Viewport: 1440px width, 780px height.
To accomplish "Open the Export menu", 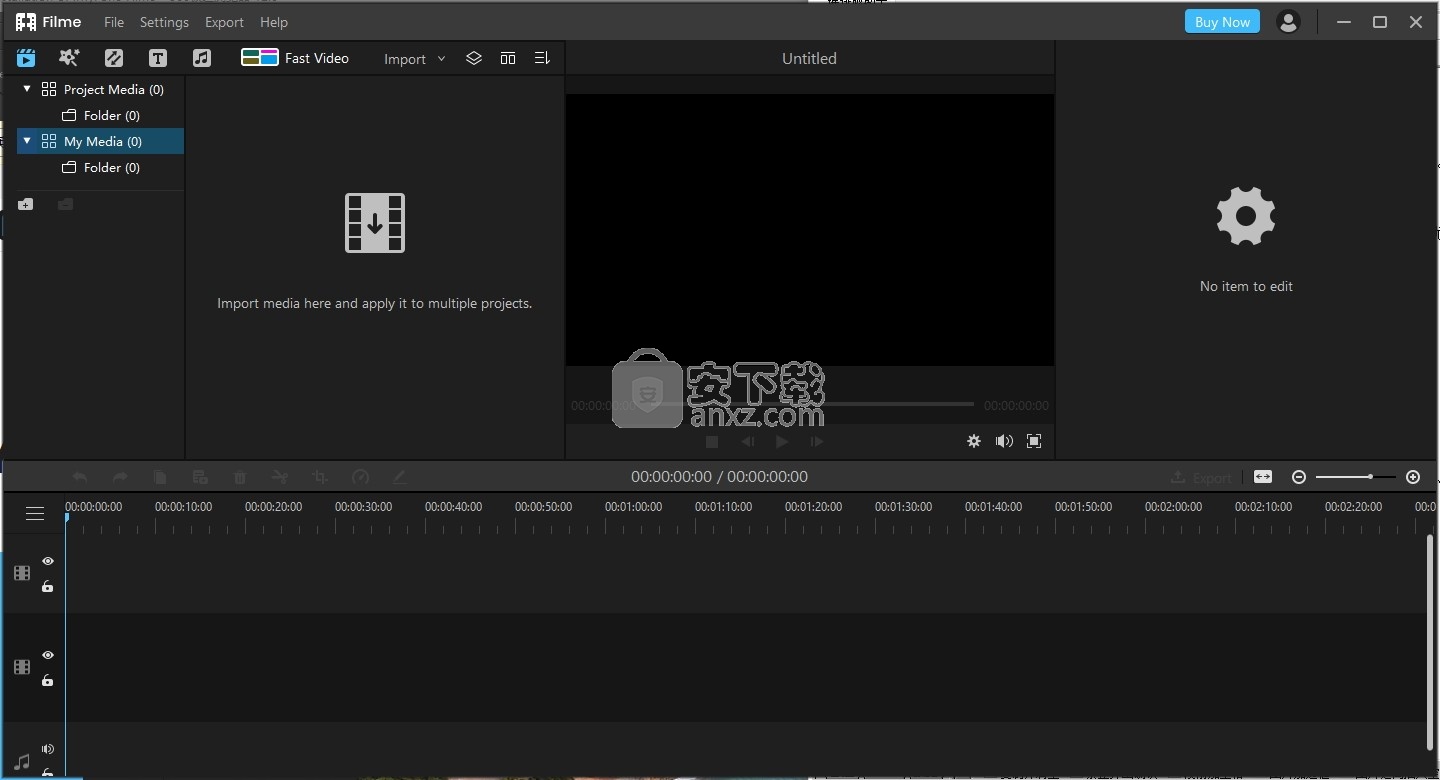I will tap(224, 22).
